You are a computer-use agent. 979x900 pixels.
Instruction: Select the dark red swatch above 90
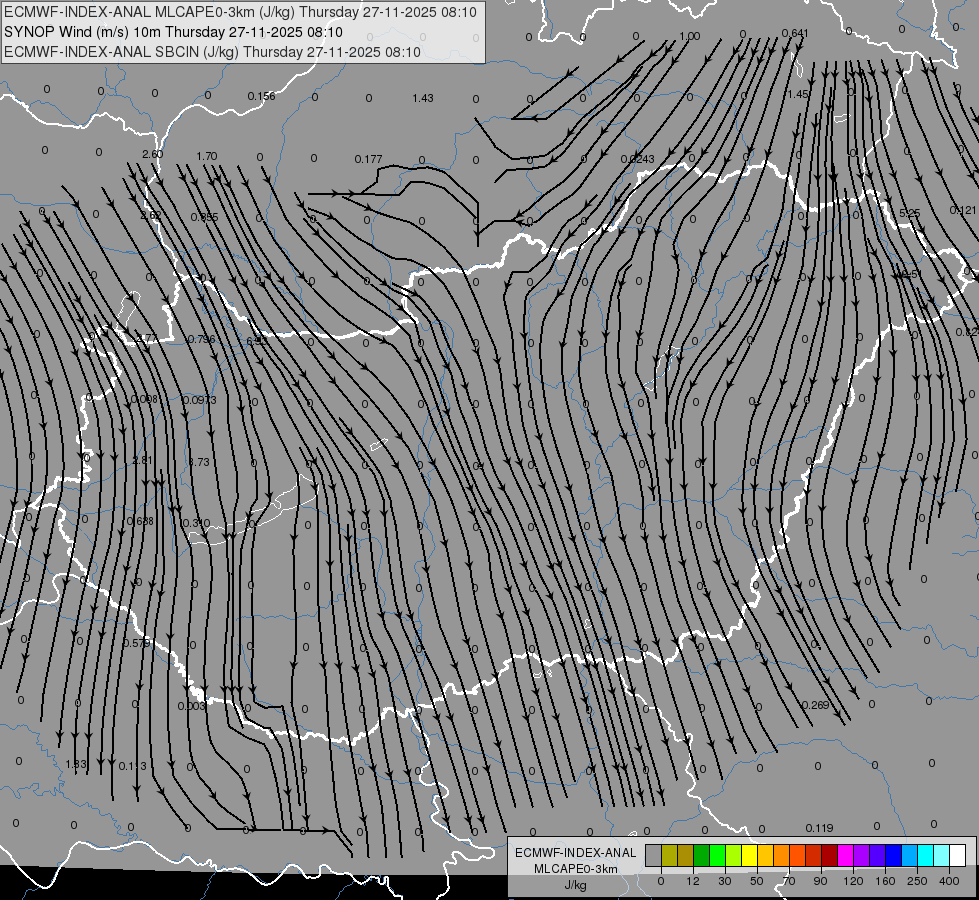point(830,855)
